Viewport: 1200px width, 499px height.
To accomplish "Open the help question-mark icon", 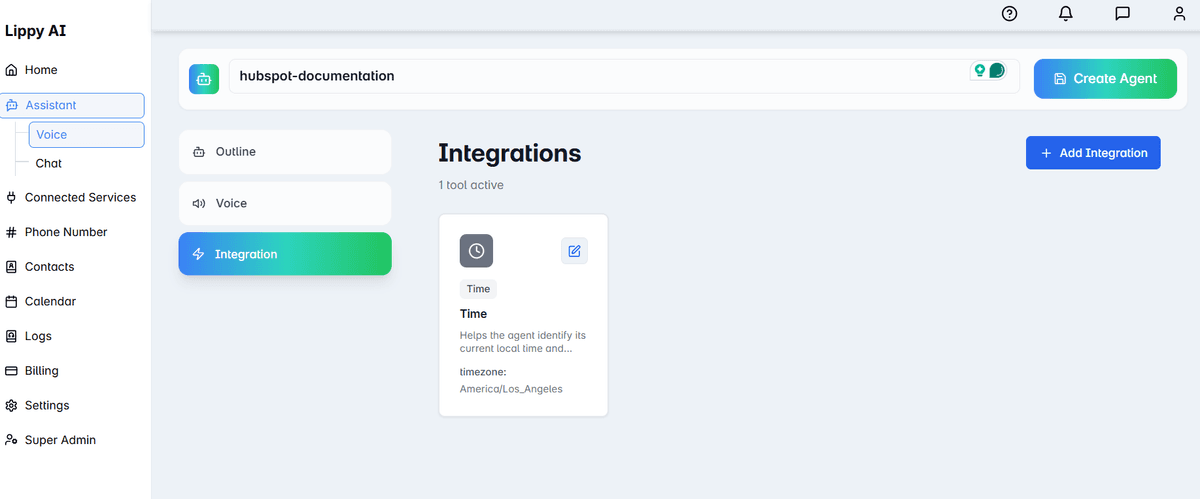I will tap(1009, 14).
